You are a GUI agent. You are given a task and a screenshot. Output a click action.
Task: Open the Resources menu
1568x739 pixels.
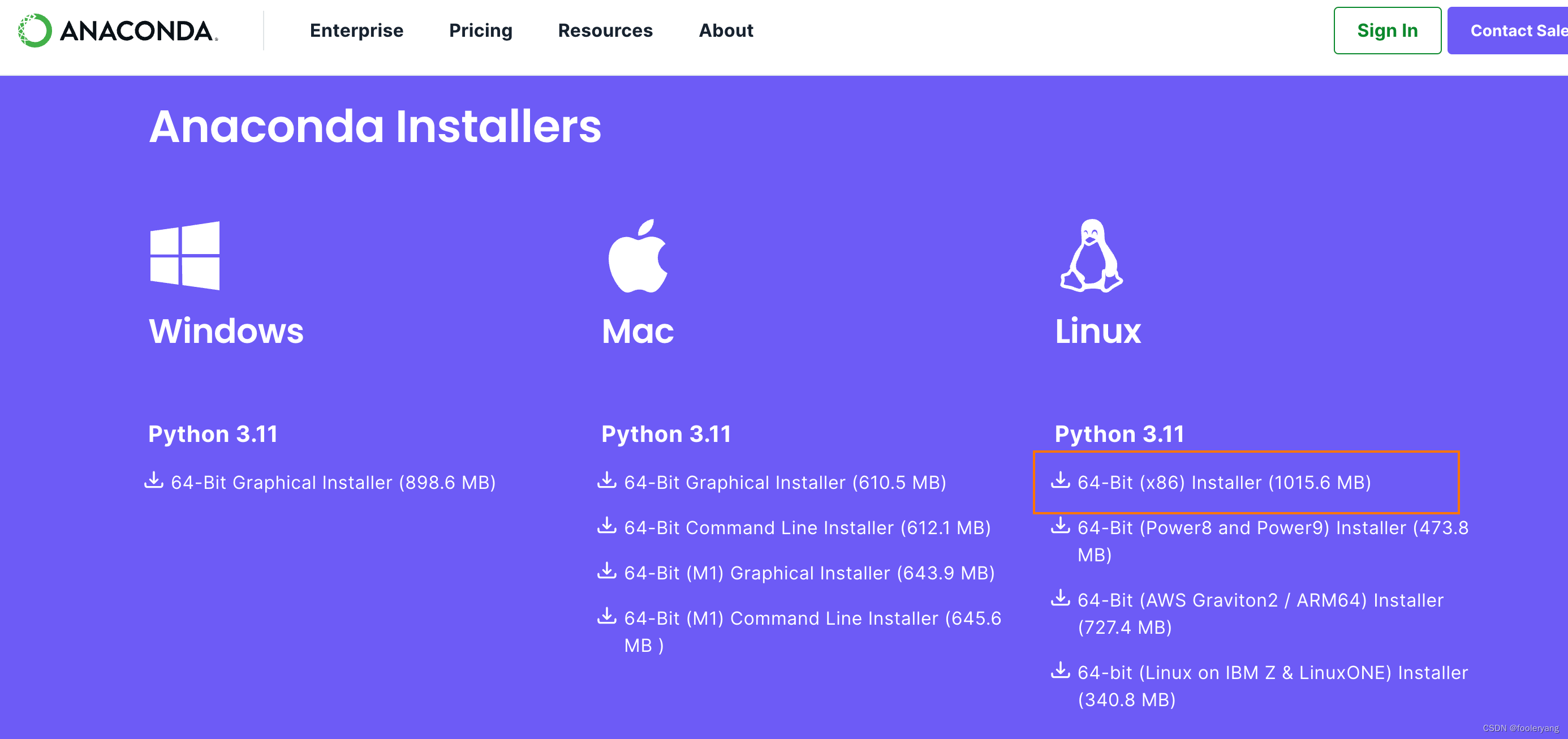coord(605,31)
